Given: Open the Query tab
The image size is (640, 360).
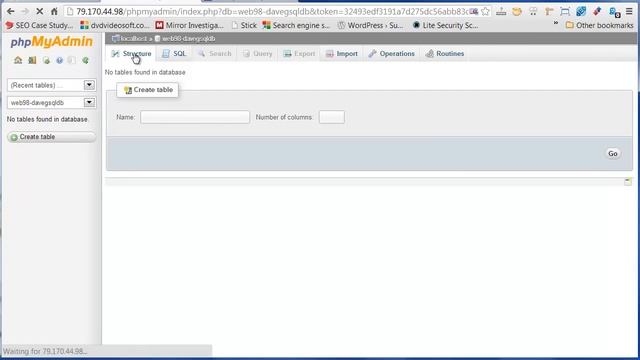Looking at the screenshot, I should [x=257, y=54].
